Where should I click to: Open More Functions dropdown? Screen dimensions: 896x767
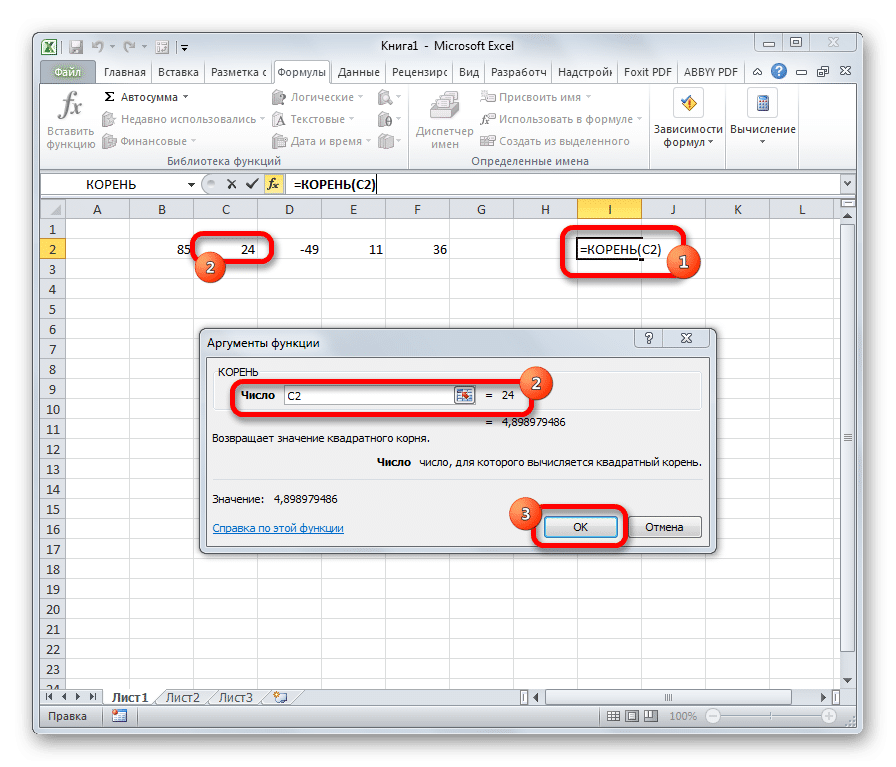388,141
